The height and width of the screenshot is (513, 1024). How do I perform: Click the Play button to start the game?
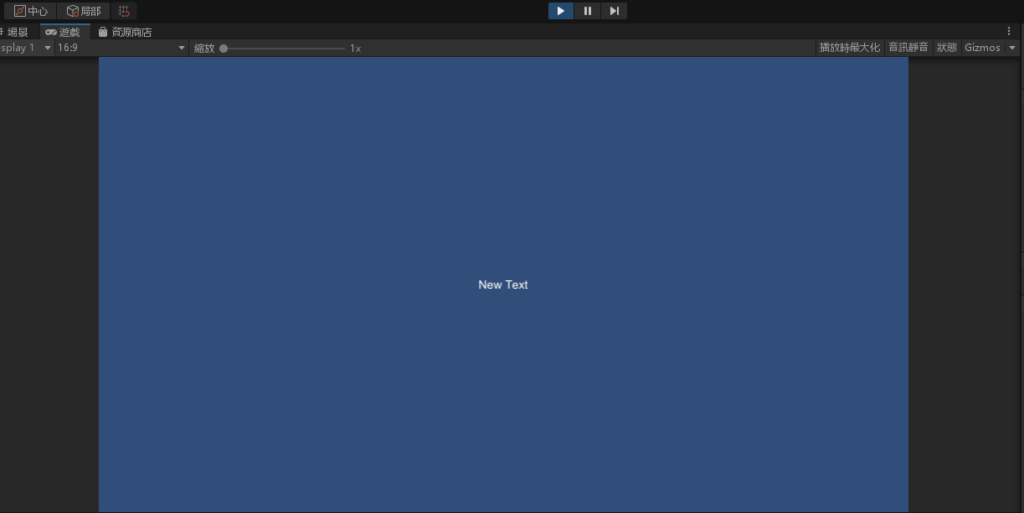coord(560,11)
